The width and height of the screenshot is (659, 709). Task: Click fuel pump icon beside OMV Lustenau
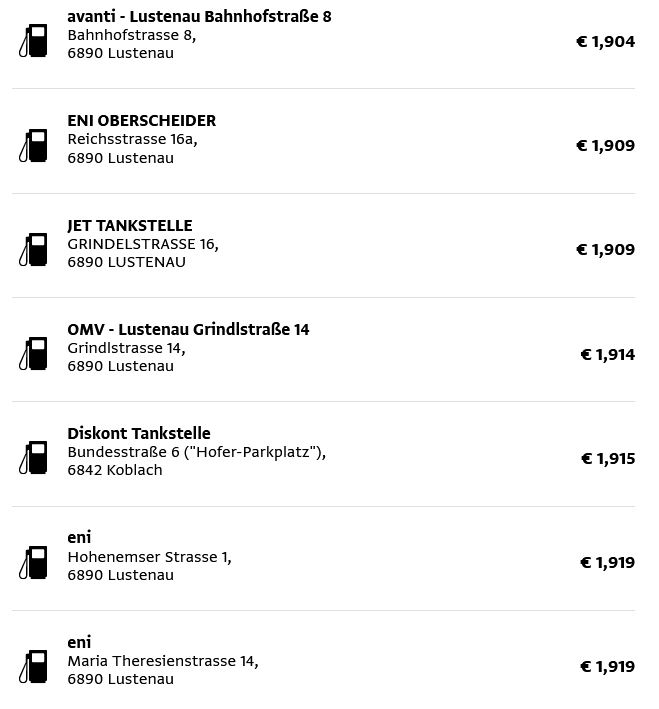coord(35,354)
